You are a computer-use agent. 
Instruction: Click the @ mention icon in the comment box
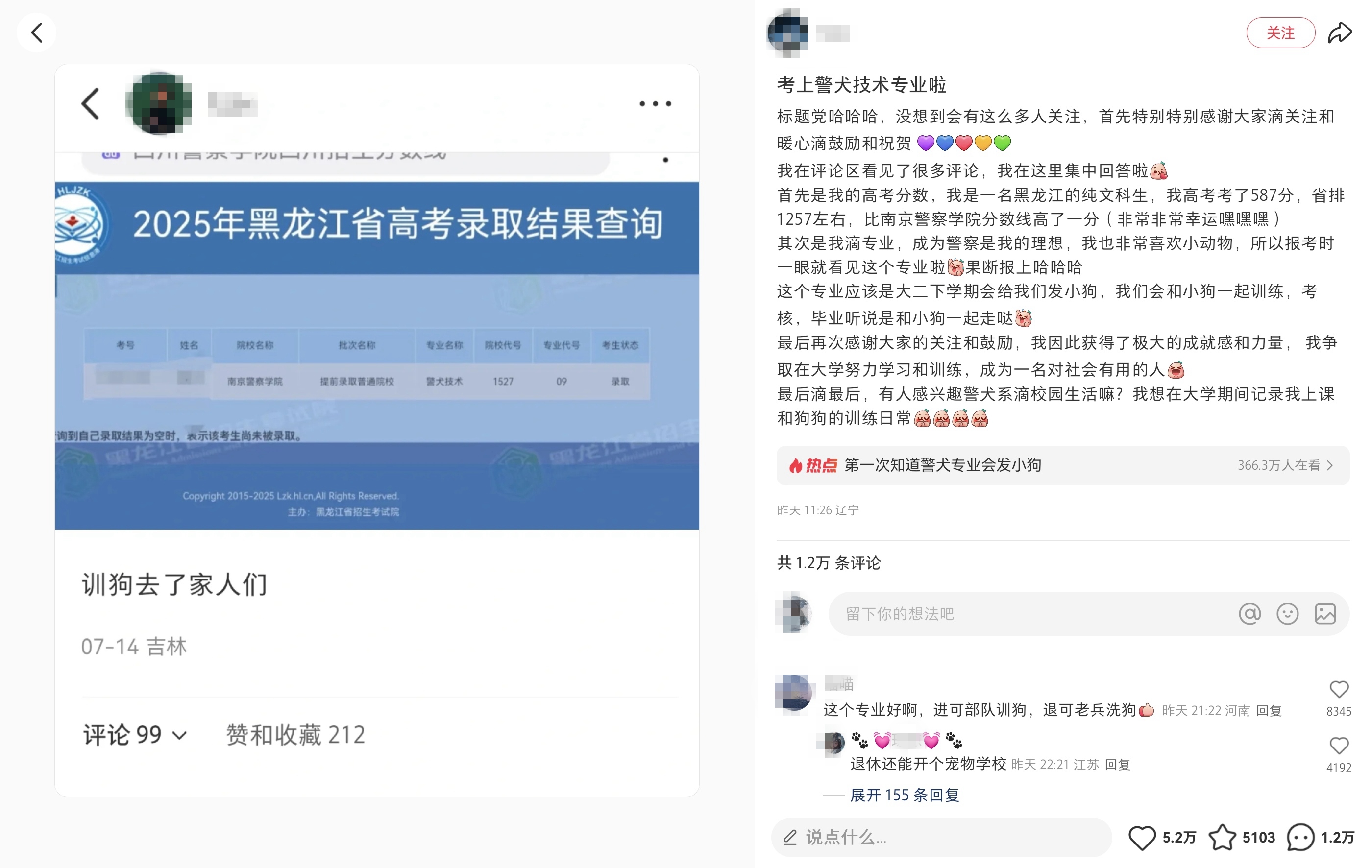(x=1249, y=614)
